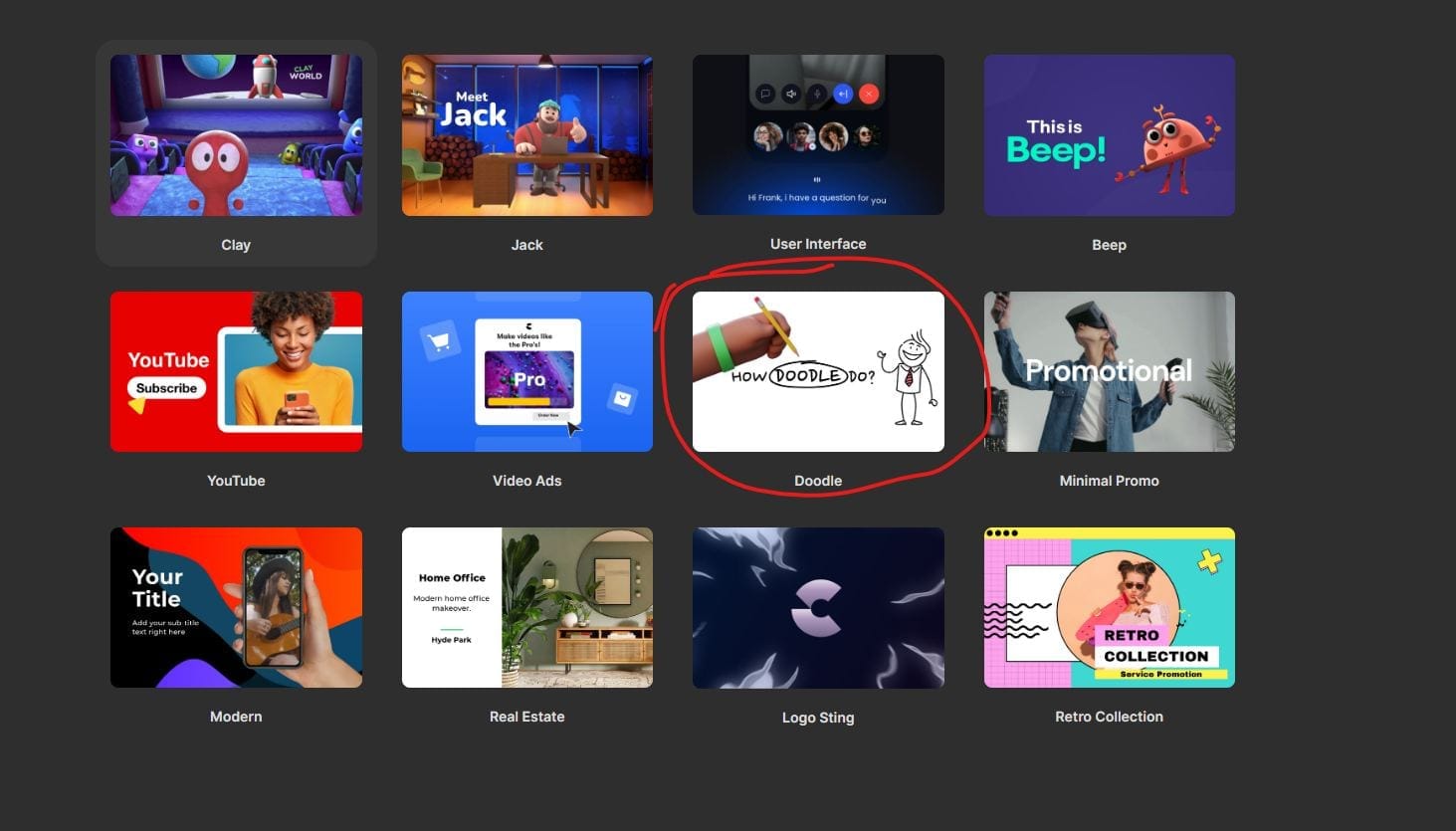The width and height of the screenshot is (1456, 831).
Task: Click the "Minimal Promo" caption text
Action: point(1109,481)
